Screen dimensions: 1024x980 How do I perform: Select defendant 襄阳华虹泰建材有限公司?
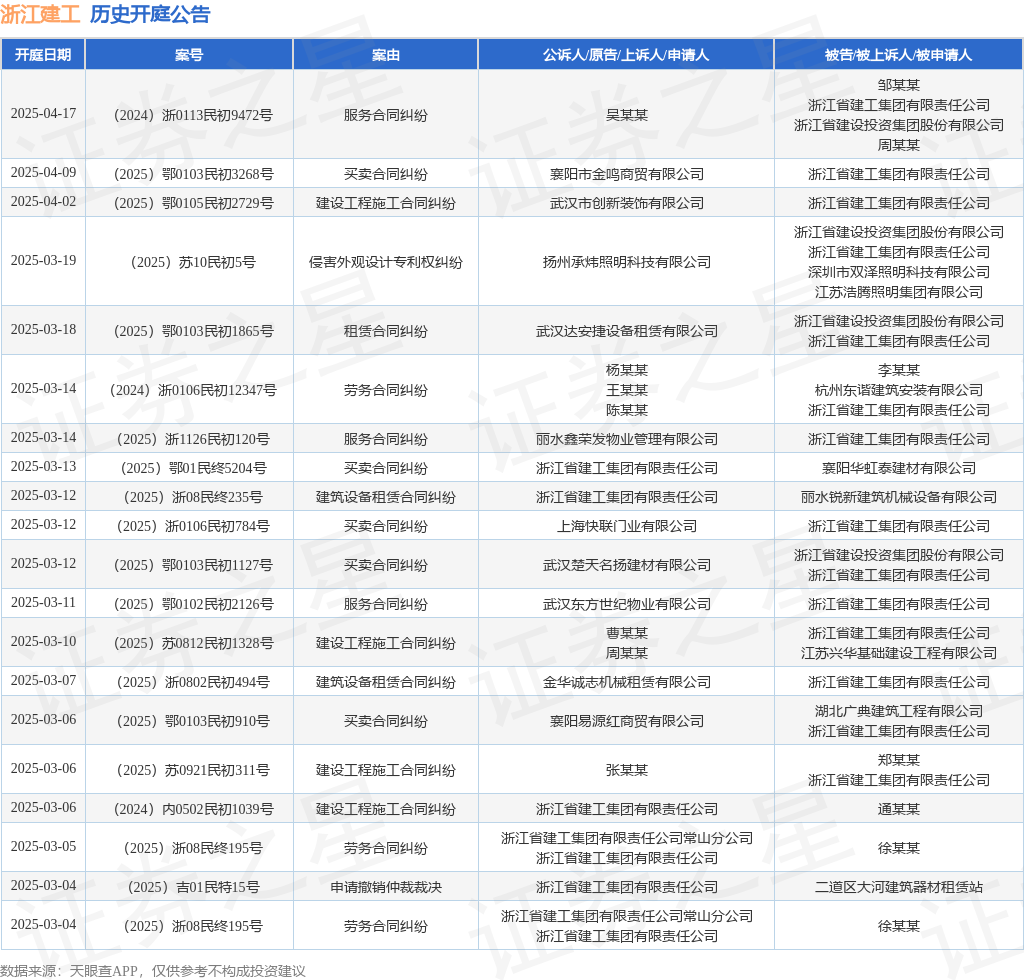point(899,468)
